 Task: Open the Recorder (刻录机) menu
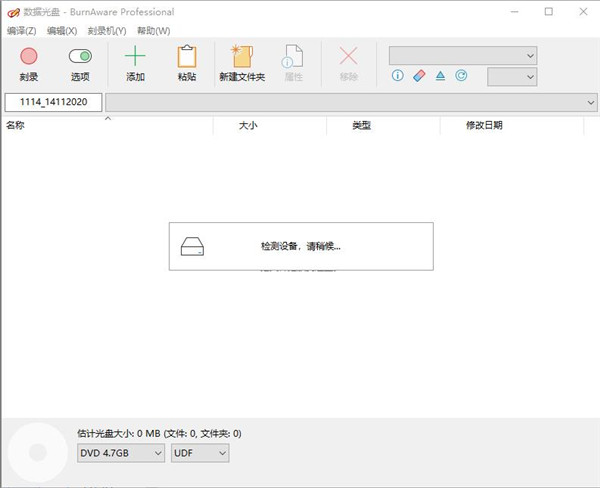(x=107, y=31)
